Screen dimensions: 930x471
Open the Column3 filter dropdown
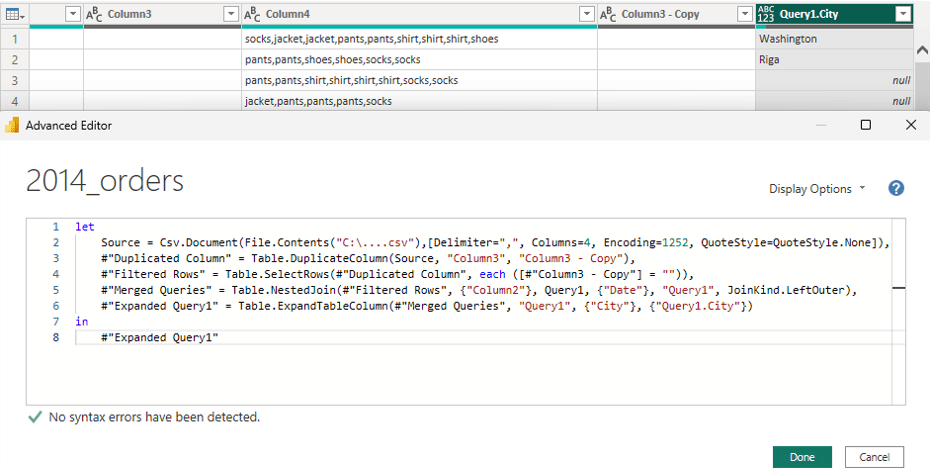click(231, 14)
